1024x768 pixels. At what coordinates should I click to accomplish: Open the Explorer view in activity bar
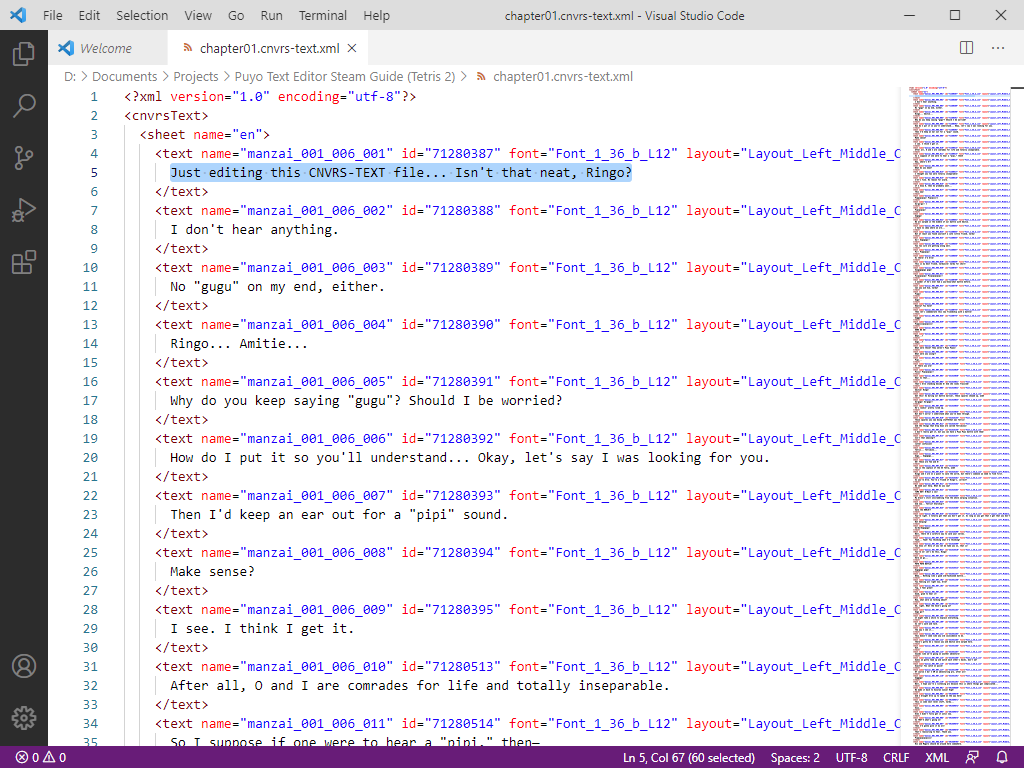click(x=24, y=54)
